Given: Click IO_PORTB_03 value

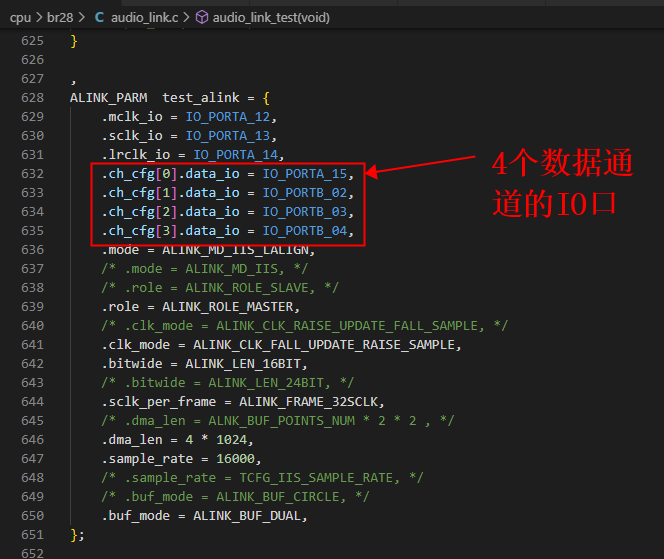Looking at the screenshot, I should [305, 212].
